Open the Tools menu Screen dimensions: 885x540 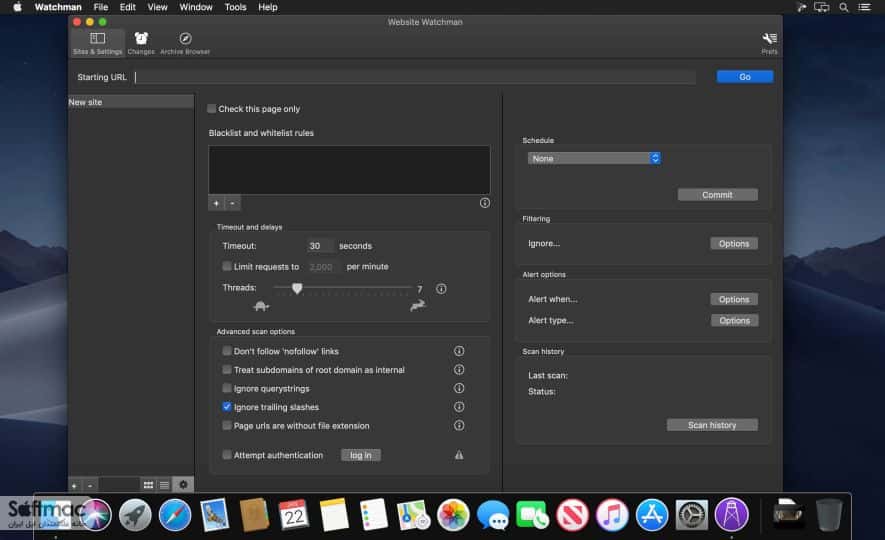pyautogui.click(x=235, y=7)
